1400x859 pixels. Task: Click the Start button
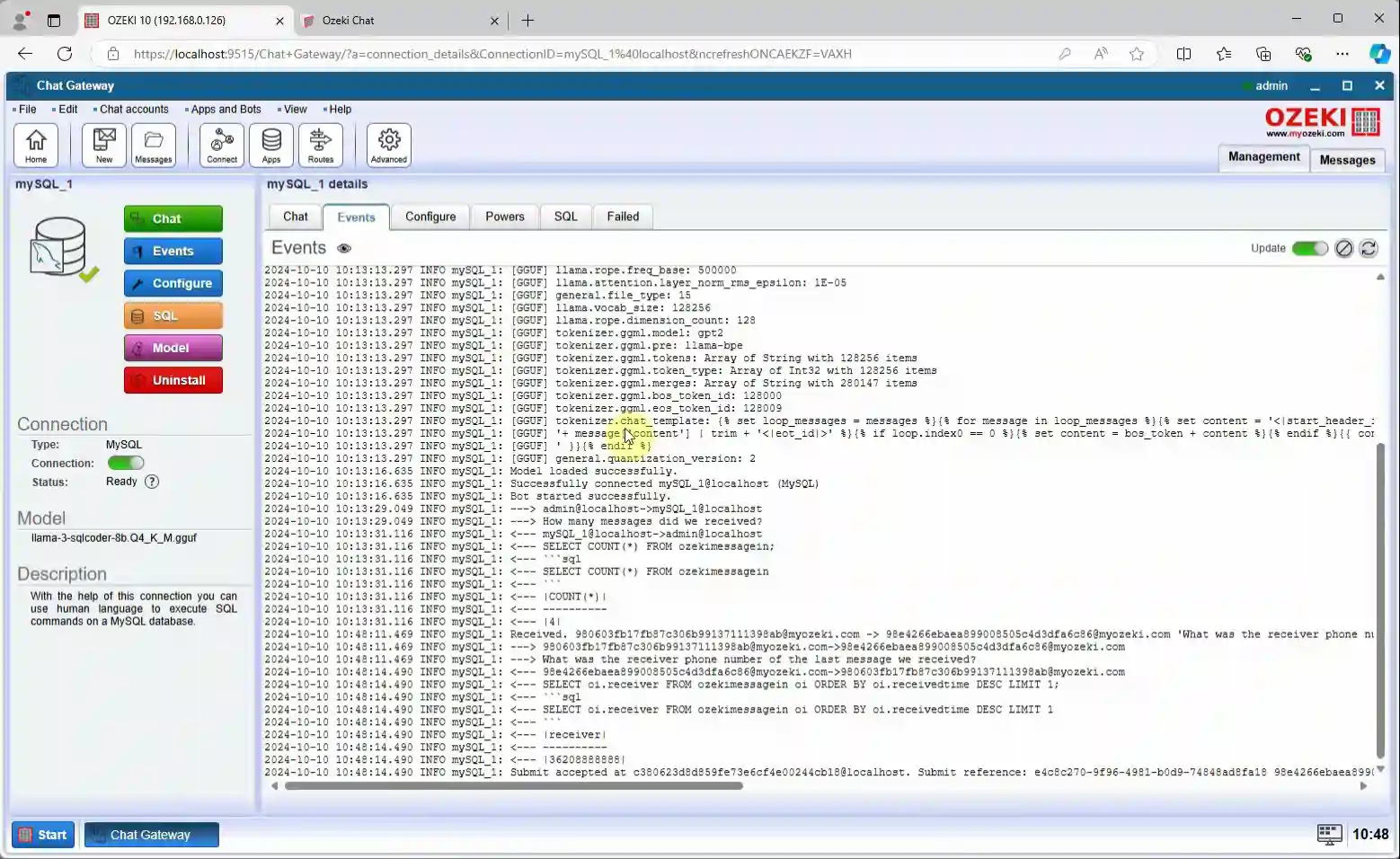point(43,835)
